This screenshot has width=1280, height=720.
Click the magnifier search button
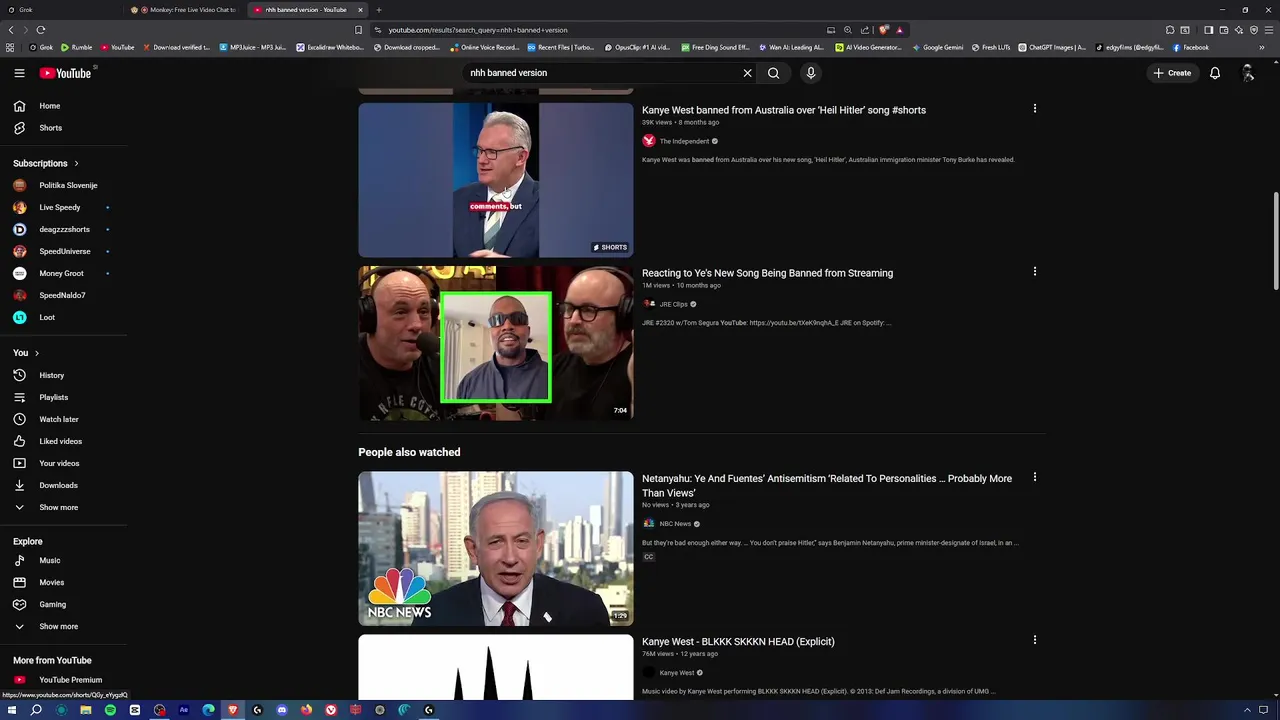coord(773,73)
